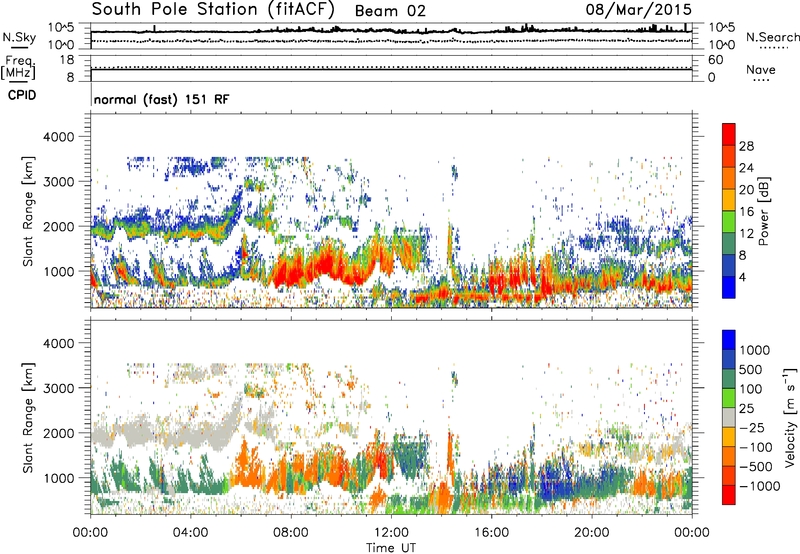This screenshot has width=800, height=554.
Task: Click the 'CPID' label
Action: point(22,95)
